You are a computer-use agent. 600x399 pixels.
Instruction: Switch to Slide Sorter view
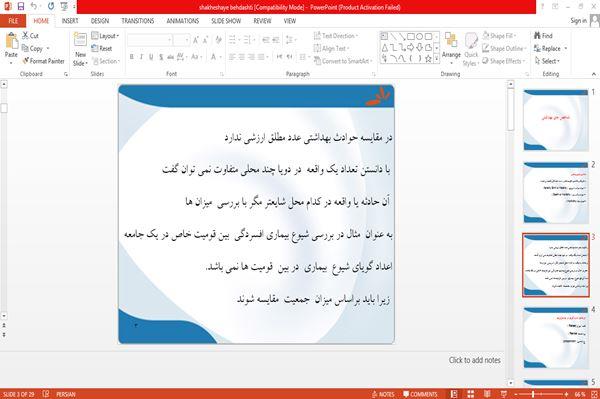(470, 394)
